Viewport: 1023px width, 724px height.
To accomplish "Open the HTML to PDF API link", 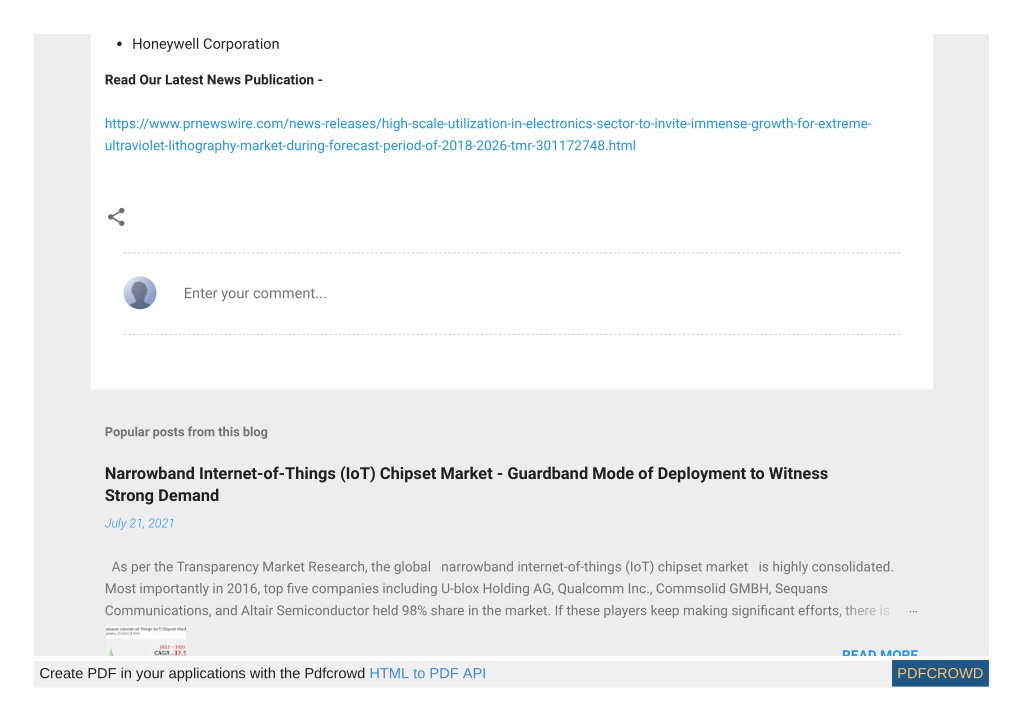I will click(427, 674).
